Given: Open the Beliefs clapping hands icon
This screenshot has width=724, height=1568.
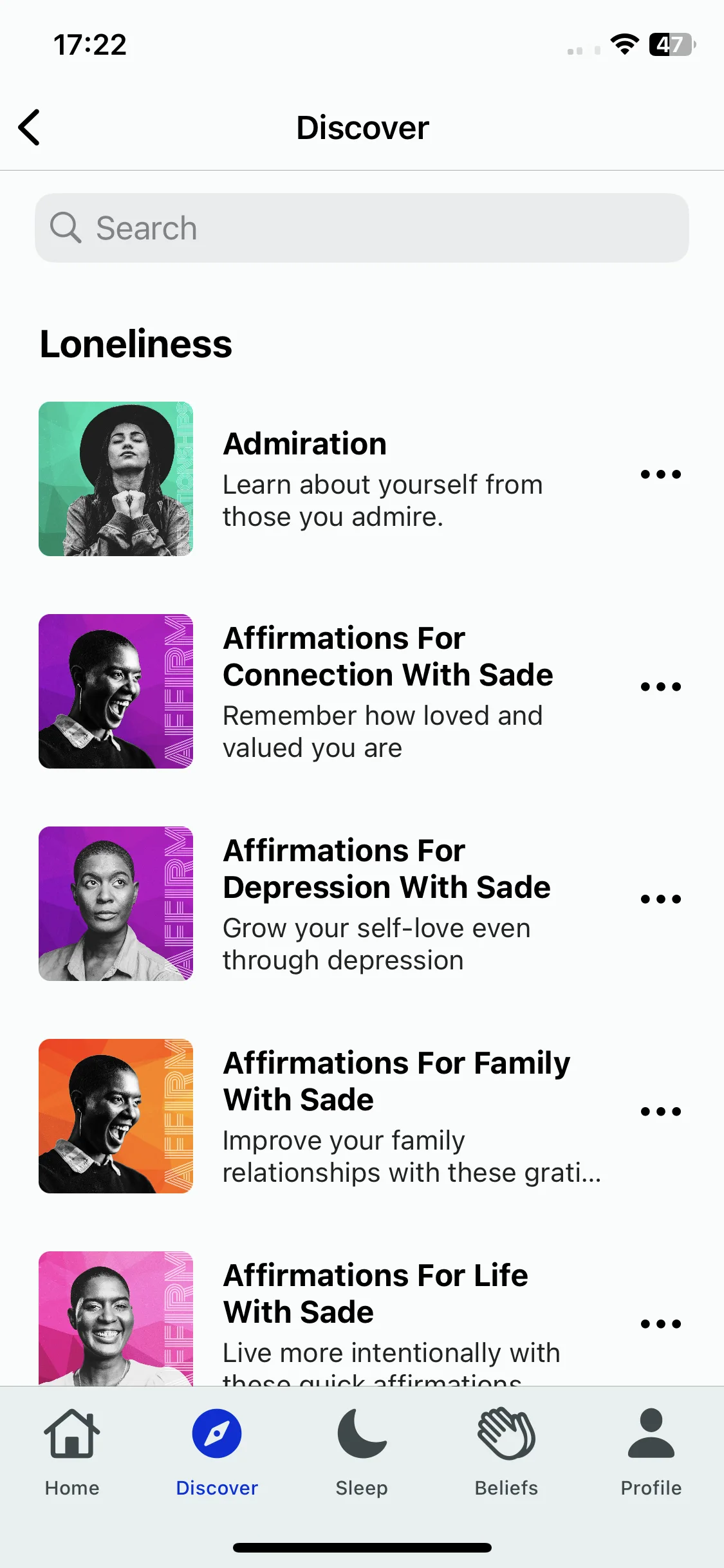Looking at the screenshot, I should pyautogui.click(x=506, y=1433).
